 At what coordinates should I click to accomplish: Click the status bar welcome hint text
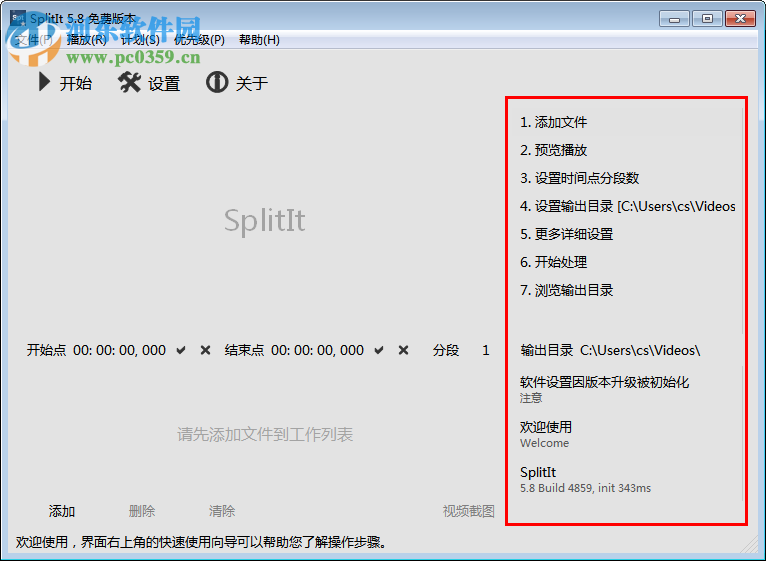[201, 542]
